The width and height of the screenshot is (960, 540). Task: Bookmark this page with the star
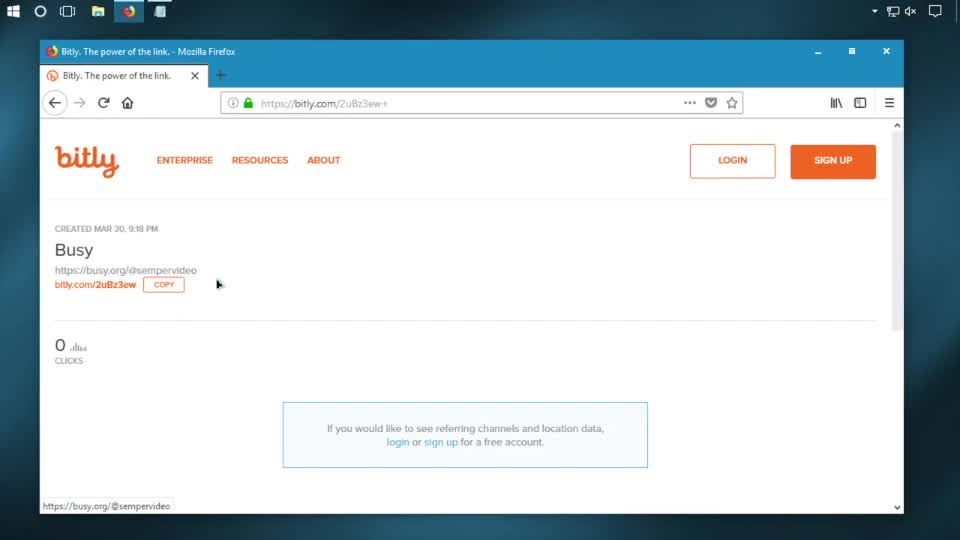pos(732,103)
